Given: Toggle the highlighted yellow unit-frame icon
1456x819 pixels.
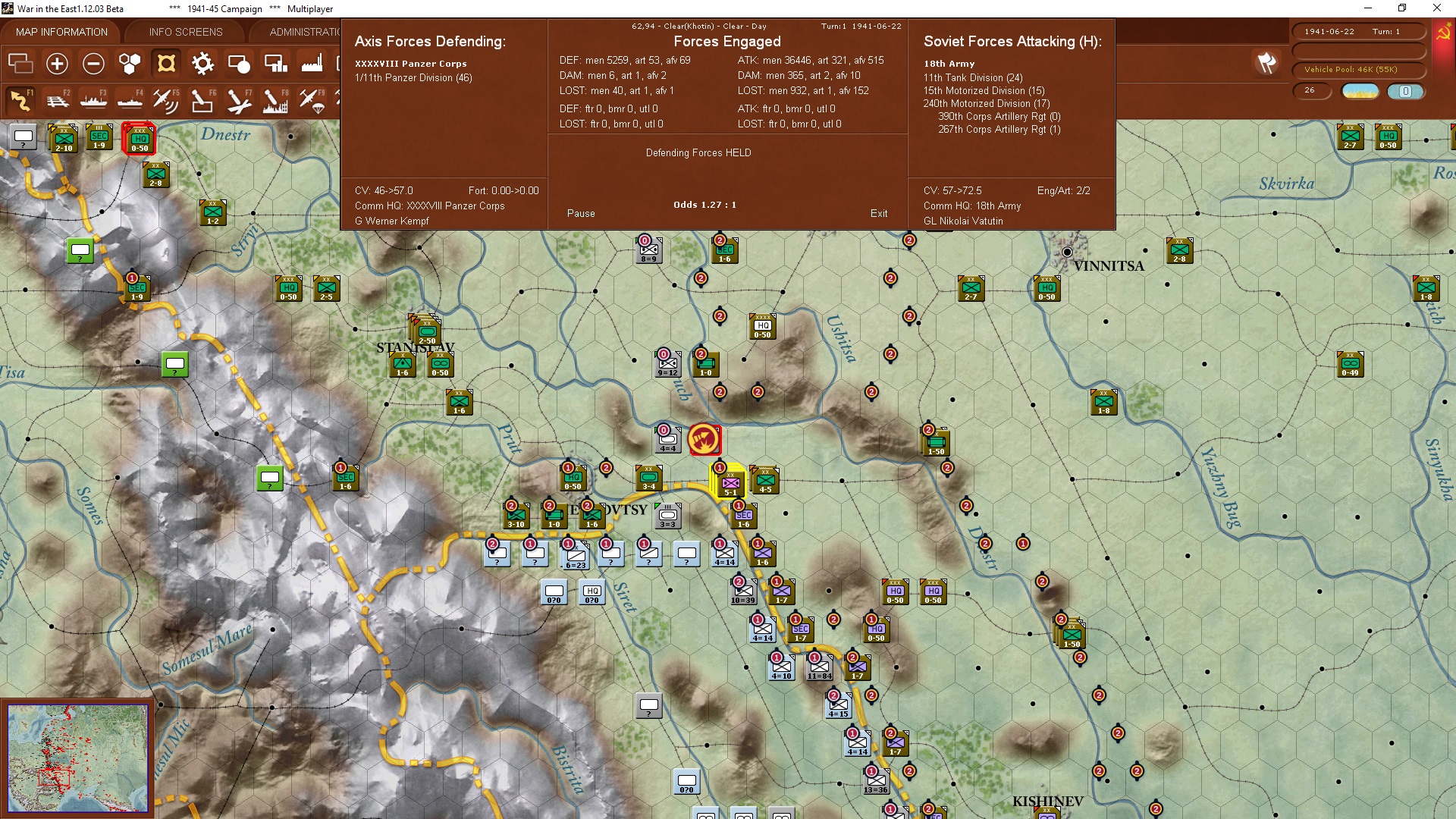Looking at the screenshot, I should pos(166,64).
